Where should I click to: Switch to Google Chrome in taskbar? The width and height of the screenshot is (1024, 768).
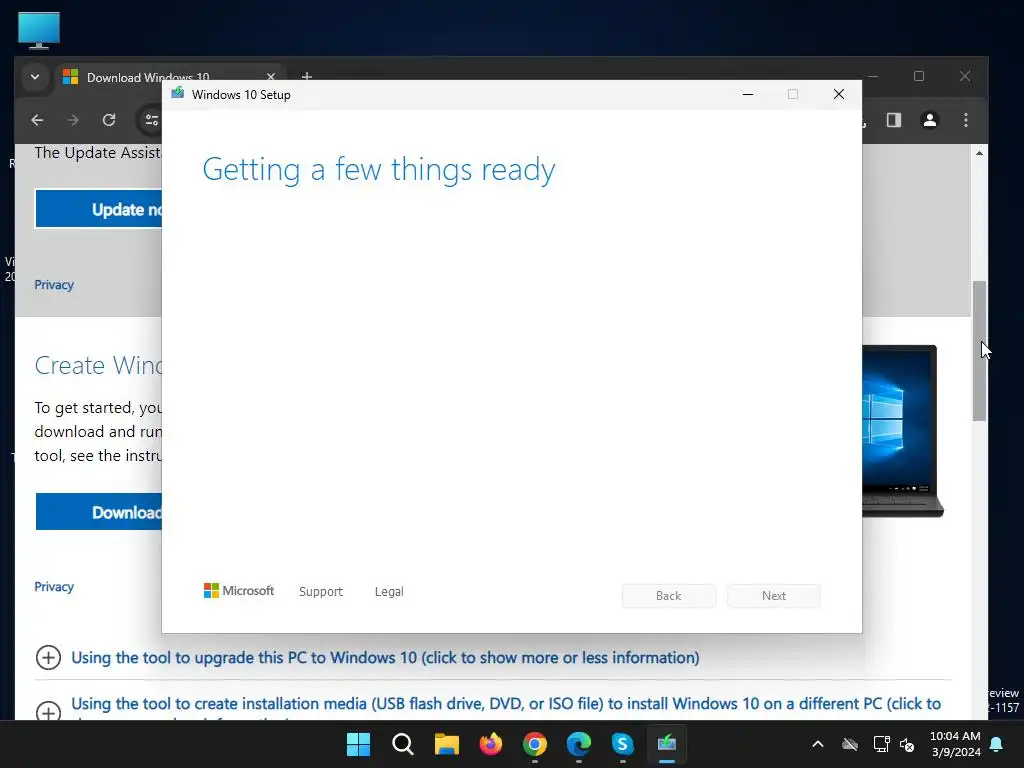[534, 744]
